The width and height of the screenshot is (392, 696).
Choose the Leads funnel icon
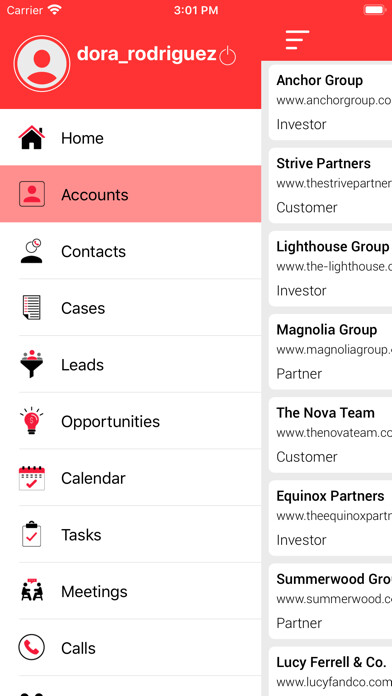click(32, 364)
